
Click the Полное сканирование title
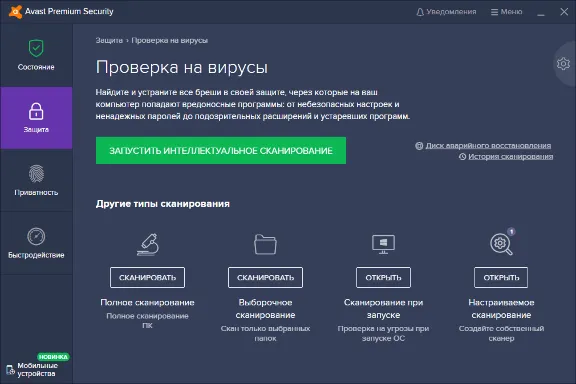coord(147,302)
